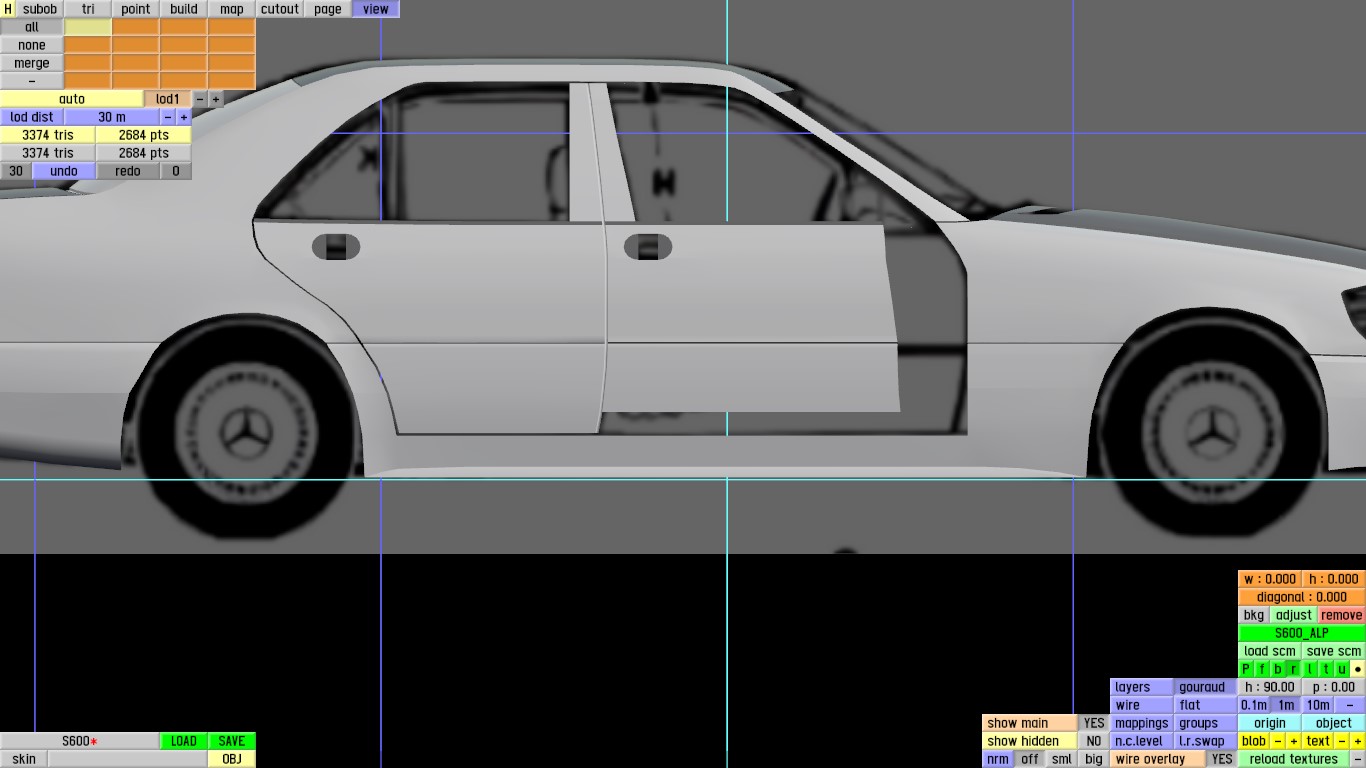This screenshot has height=768, width=1366.
Task: Click the origin button
Action: [x=1270, y=723]
